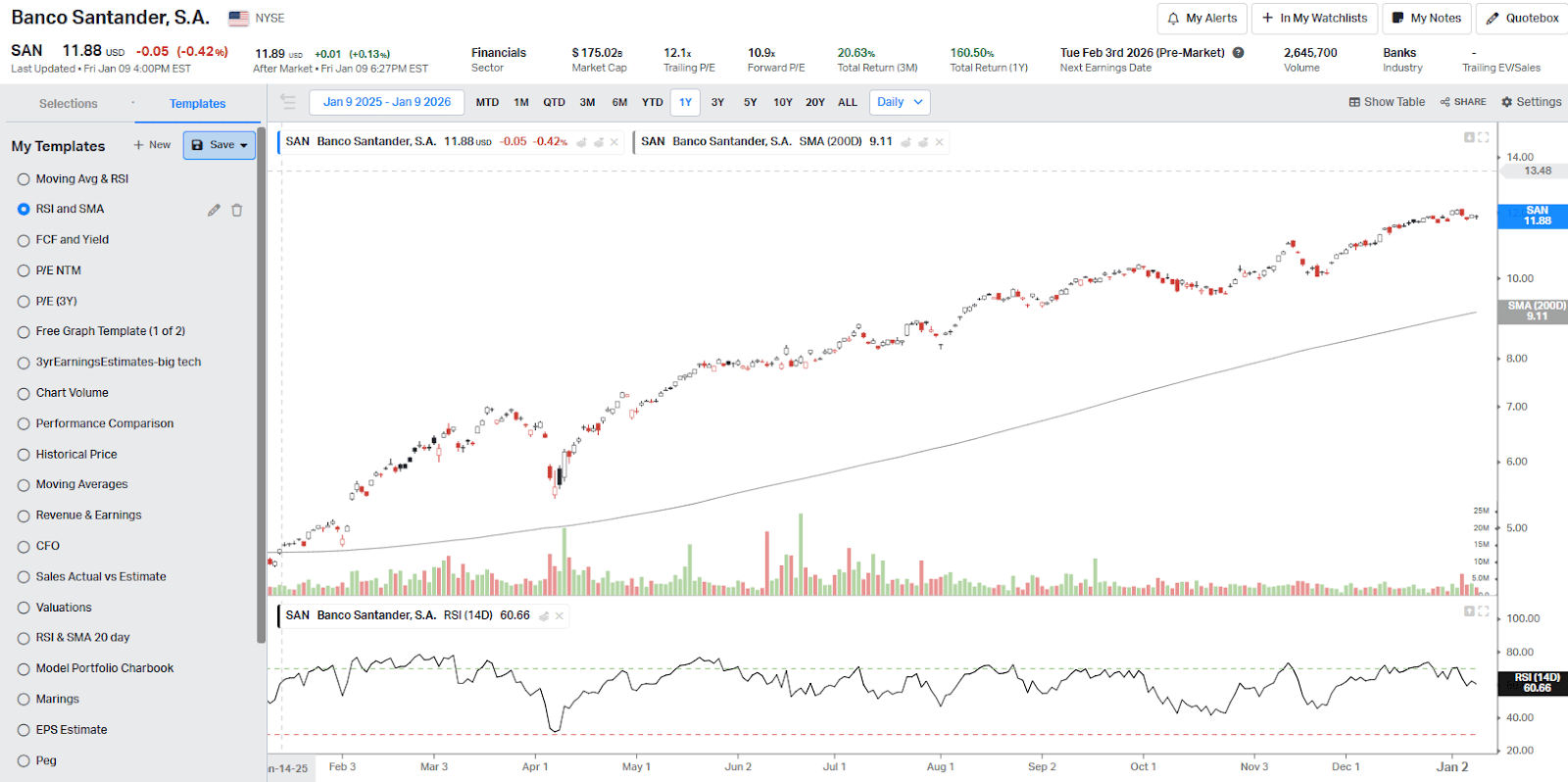Click first tool icon on SAN price legend

(x=581, y=142)
